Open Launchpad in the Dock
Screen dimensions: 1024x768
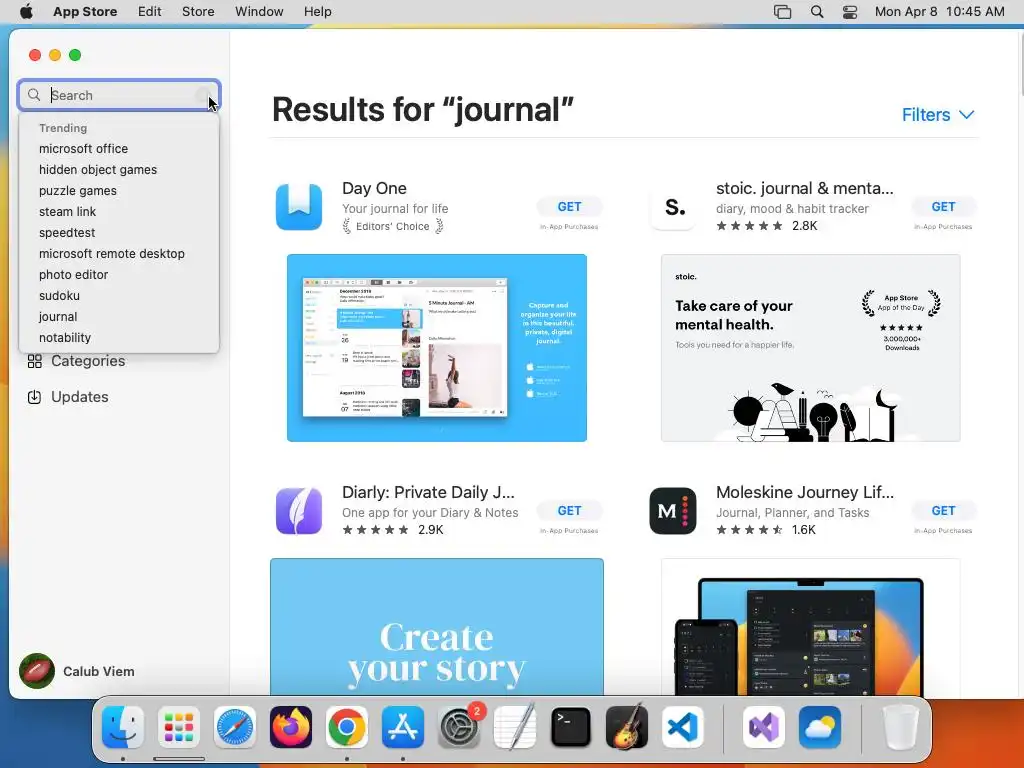(179, 727)
